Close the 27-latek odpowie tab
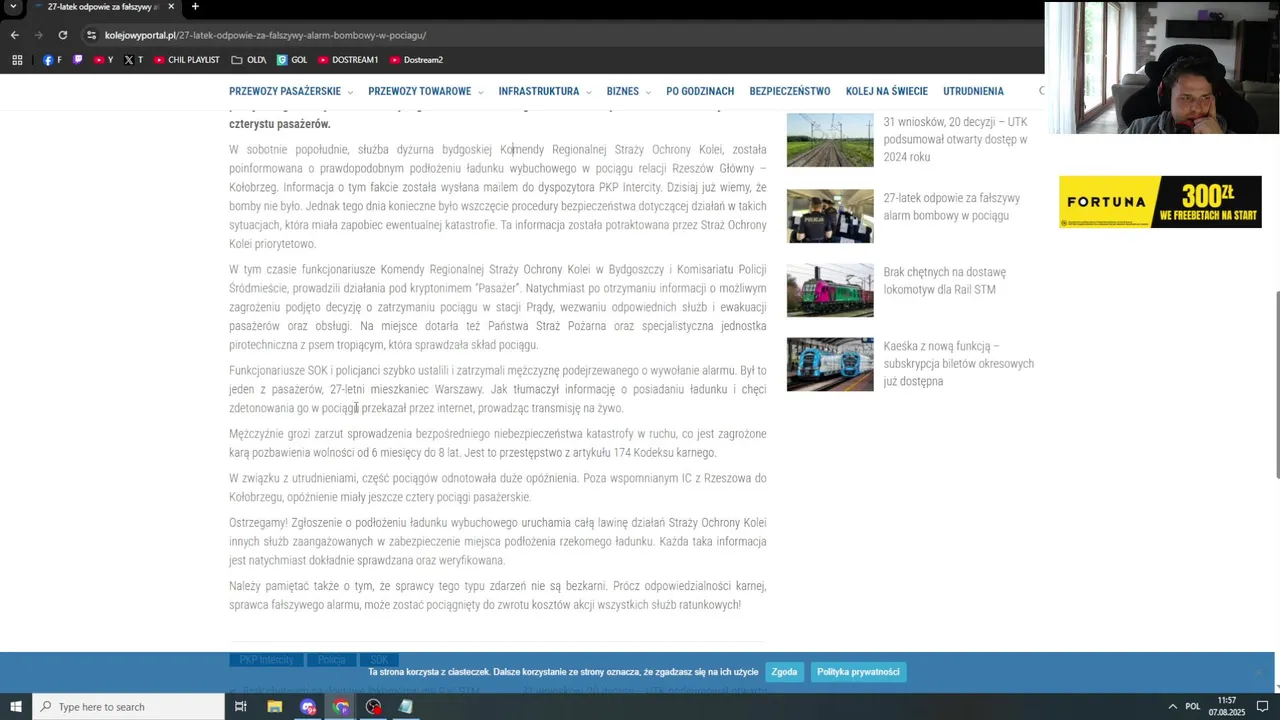Image resolution: width=1280 pixels, height=720 pixels. tap(171, 7)
